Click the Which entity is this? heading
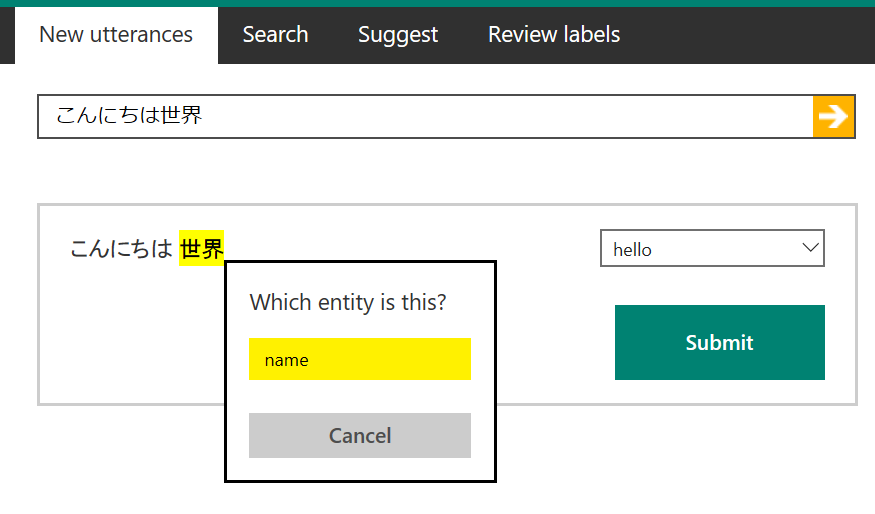 coord(348,302)
